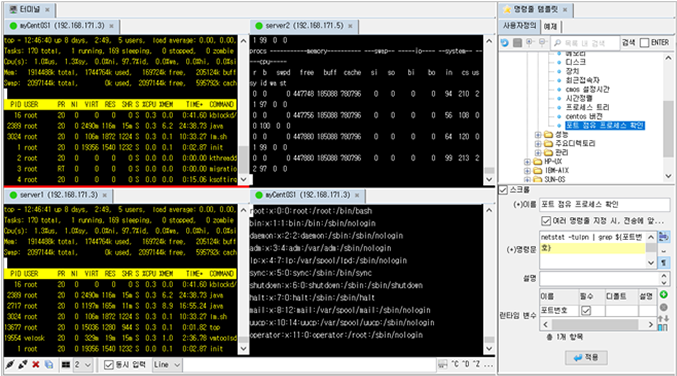Viewport: 677px width, 376px height.
Task: Switch to the 예제 tab
Action: coord(550,26)
